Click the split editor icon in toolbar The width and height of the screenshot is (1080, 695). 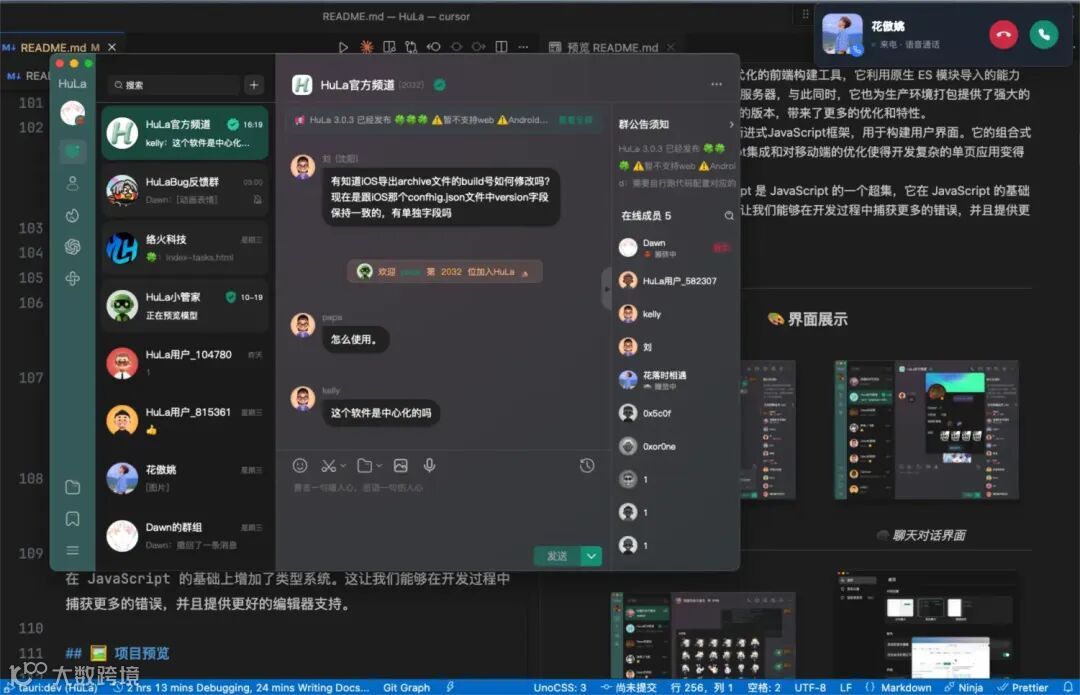coord(501,47)
